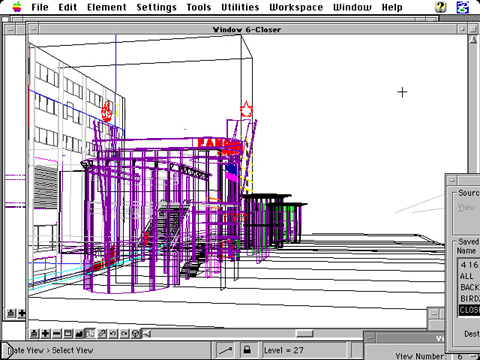Open the Utilities menu
Screen dimensions: 480x360
(240, 7)
